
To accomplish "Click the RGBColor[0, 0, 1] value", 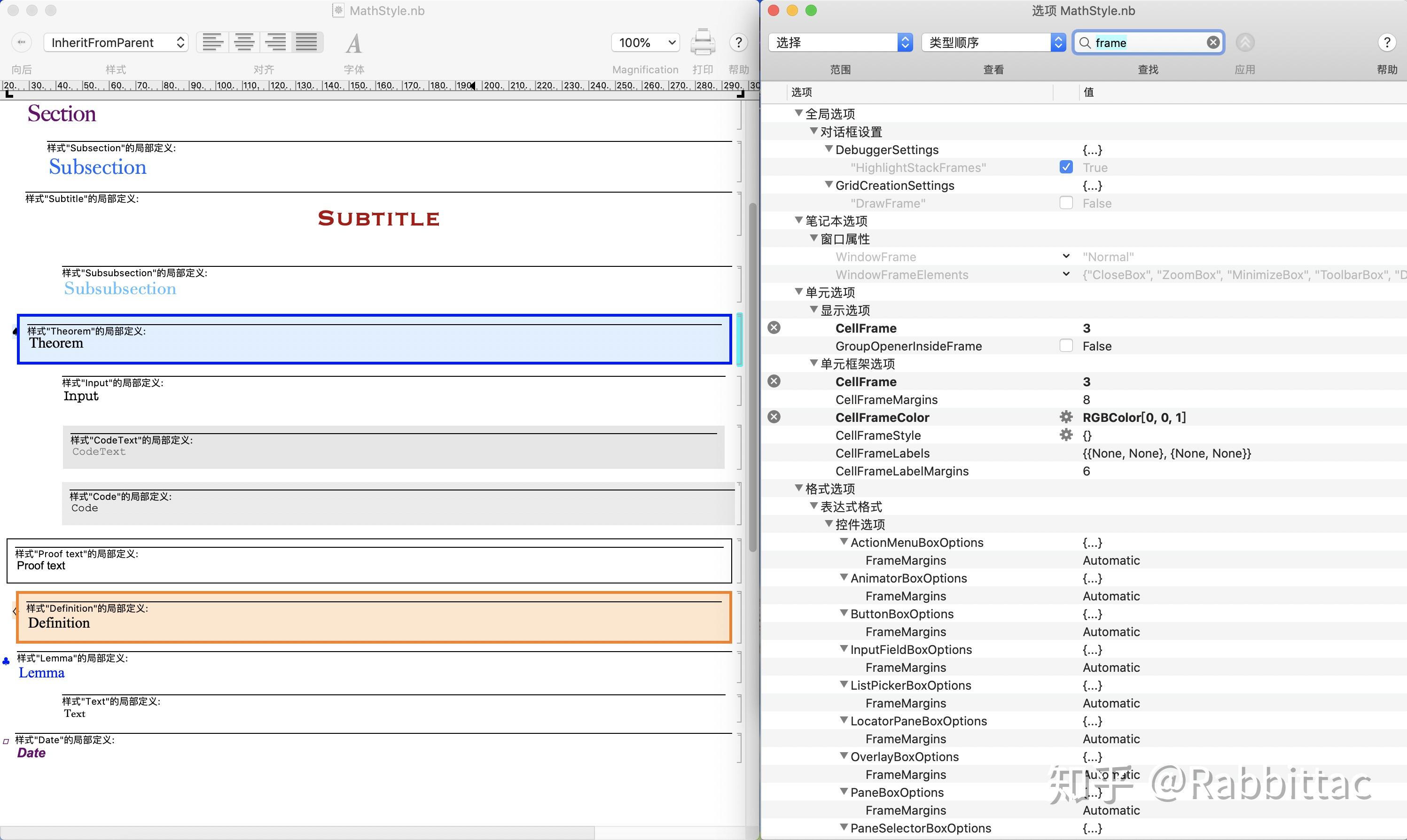I will 1133,417.
